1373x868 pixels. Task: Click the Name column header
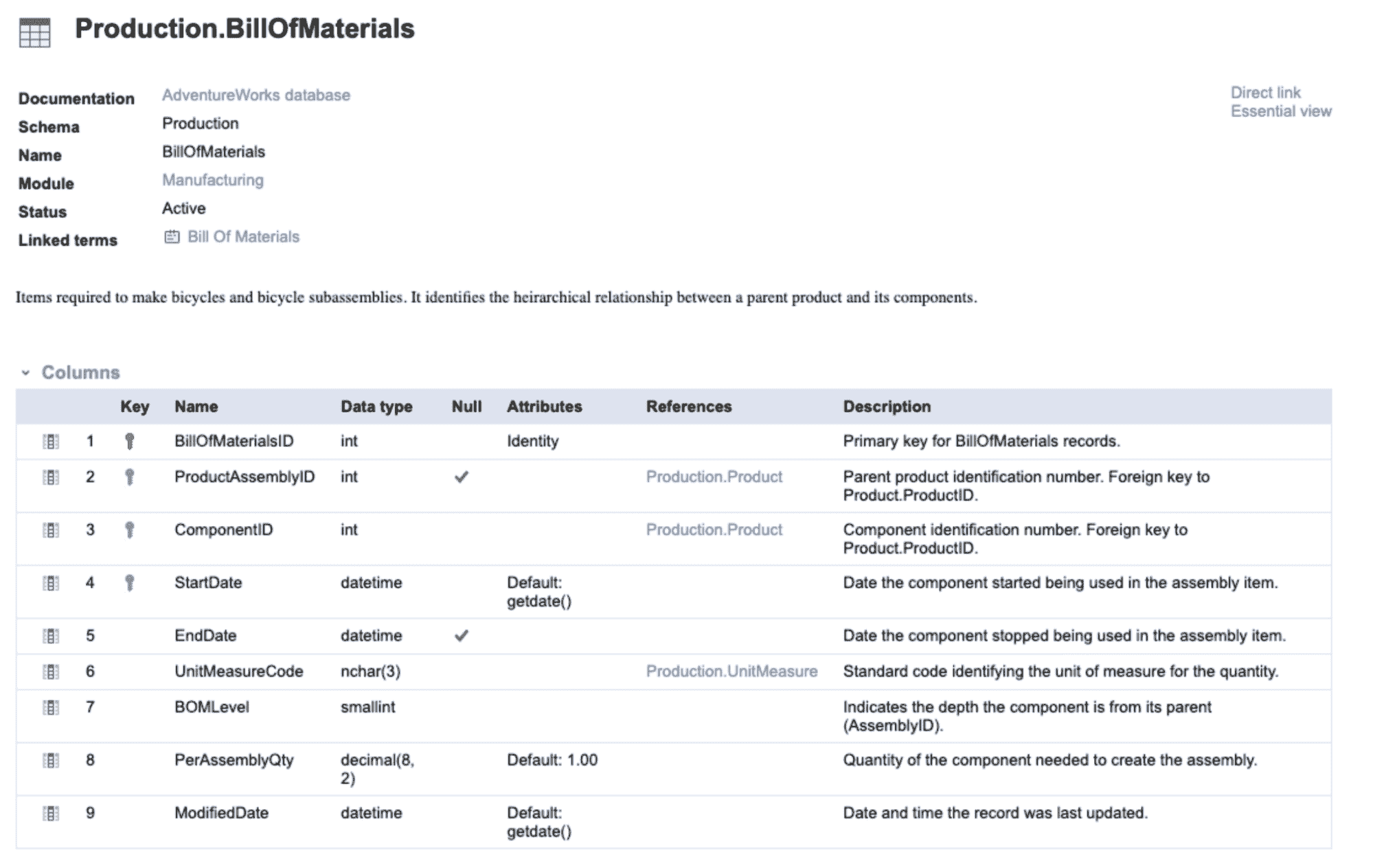[196, 407]
